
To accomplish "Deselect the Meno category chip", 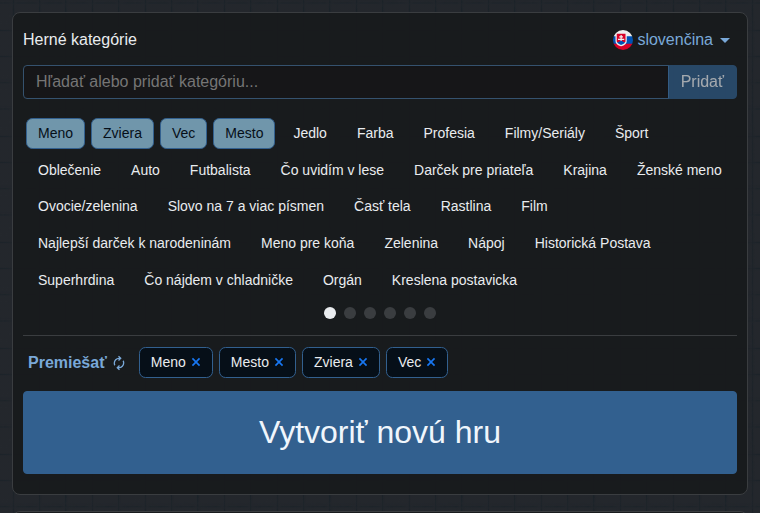I will click(x=55, y=133).
